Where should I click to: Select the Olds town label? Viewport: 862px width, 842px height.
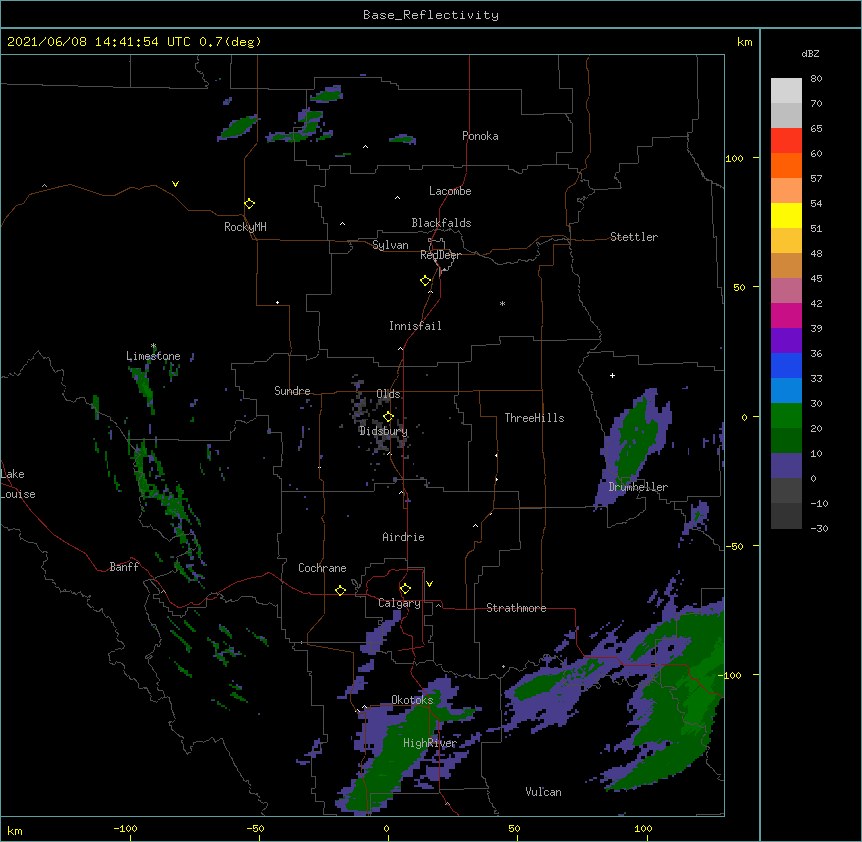[388, 394]
